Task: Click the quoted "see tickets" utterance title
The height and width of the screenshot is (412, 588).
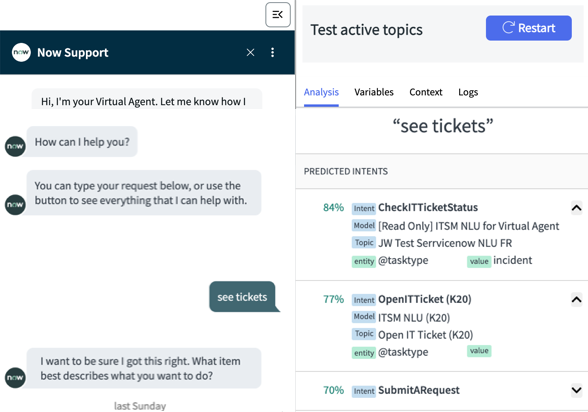Action: [442, 126]
